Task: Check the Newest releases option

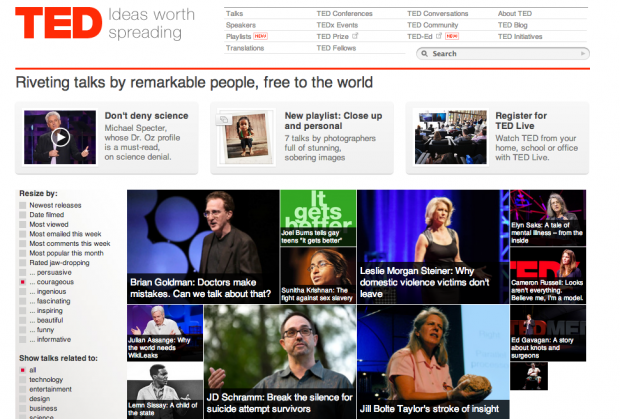Action: (x=23, y=206)
